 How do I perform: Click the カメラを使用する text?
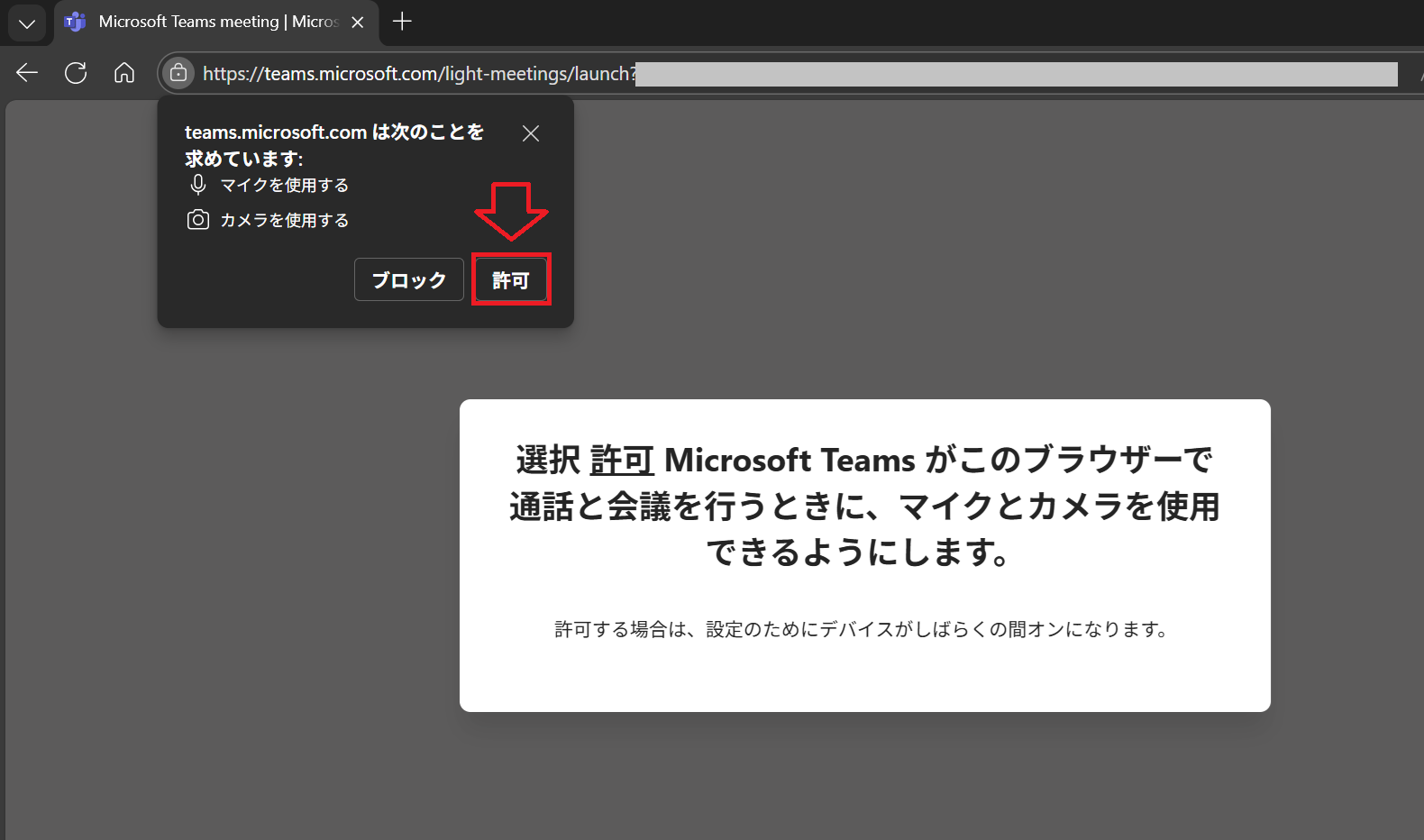coord(285,220)
